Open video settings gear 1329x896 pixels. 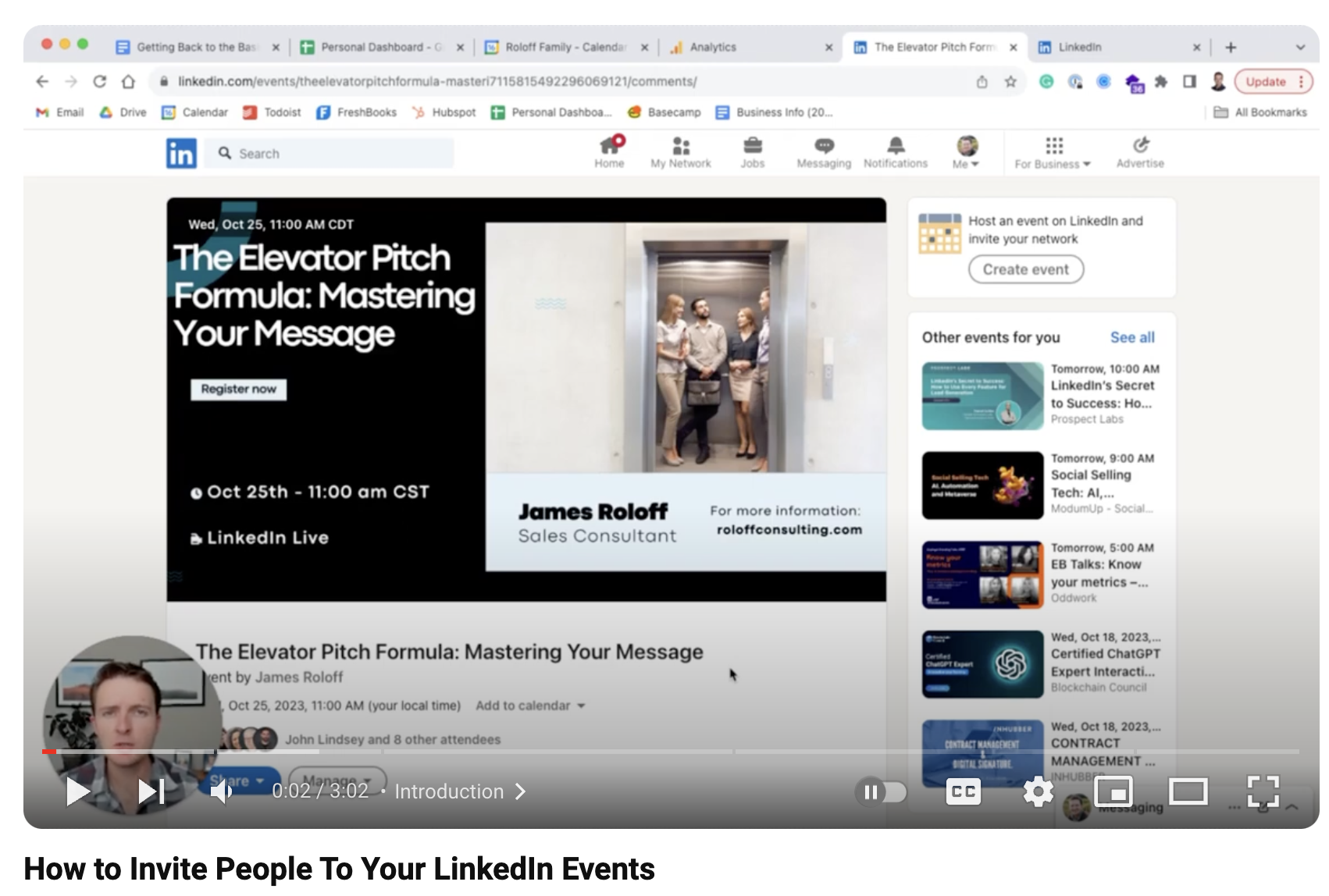click(1038, 792)
